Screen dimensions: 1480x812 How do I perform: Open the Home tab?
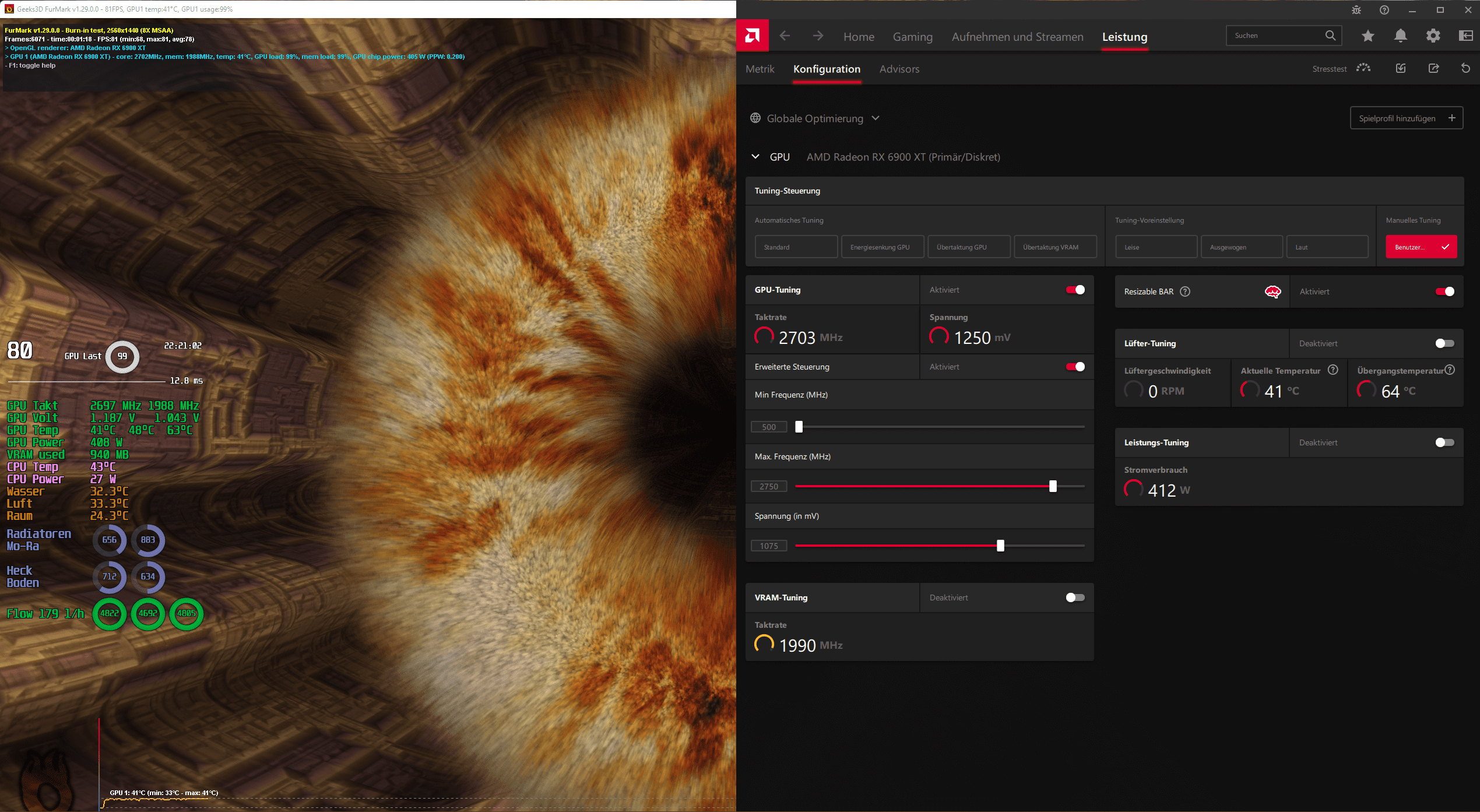[859, 37]
